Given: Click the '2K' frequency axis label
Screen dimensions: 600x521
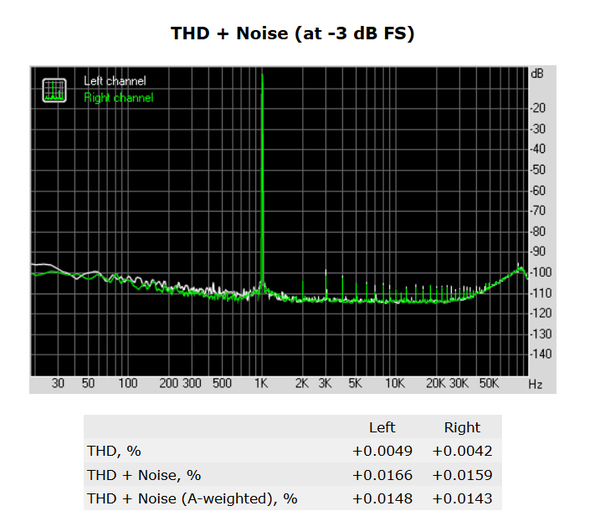Looking at the screenshot, I should click(x=302, y=383).
